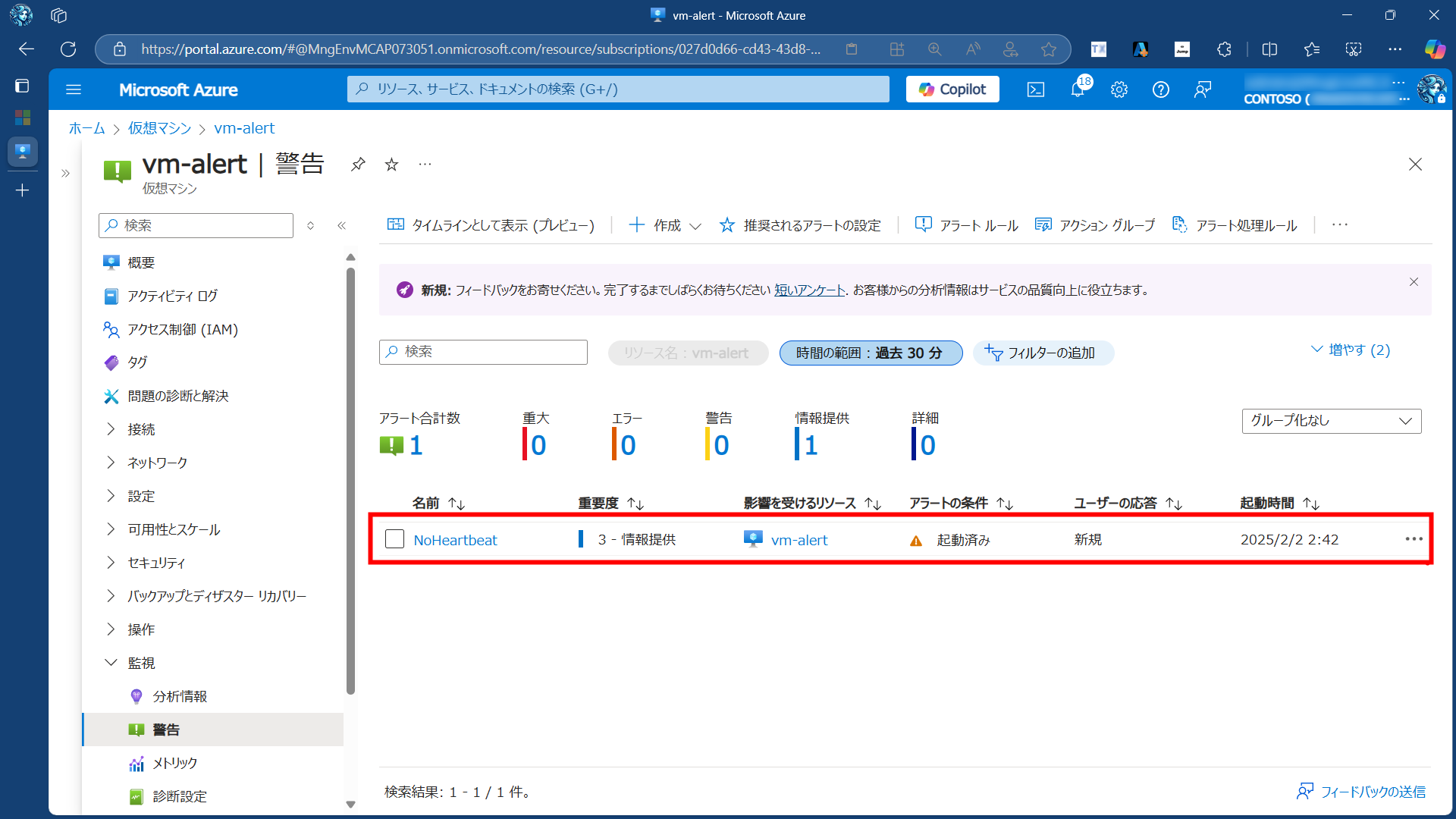Open the グループ化なし grouping dropdown
The width and height of the screenshot is (1456, 819).
click(x=1331, y=421)
